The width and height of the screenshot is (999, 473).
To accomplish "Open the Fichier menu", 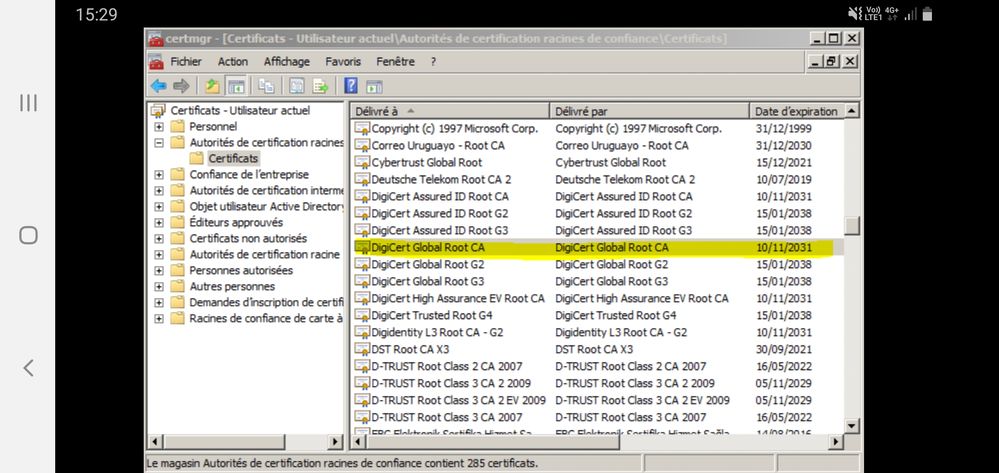I will [x=187, y=62].
